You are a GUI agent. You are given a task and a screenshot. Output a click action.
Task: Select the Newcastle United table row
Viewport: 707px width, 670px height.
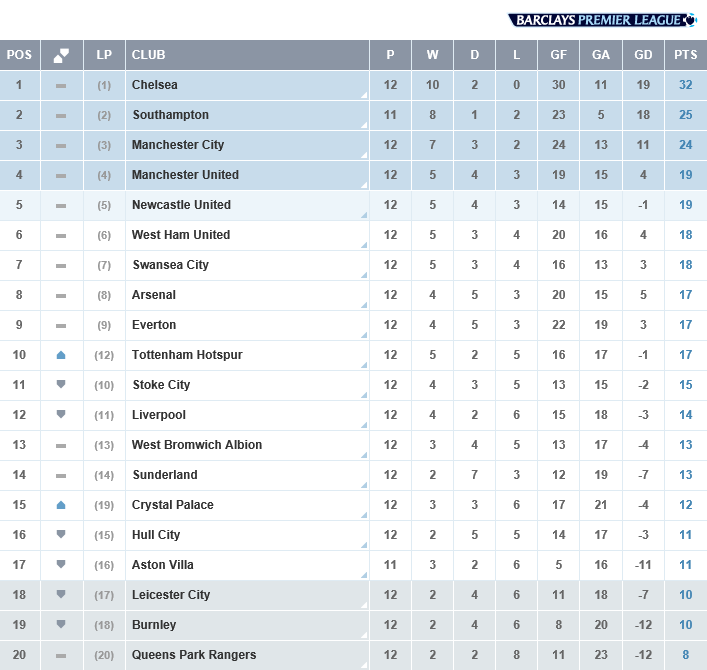354,205
